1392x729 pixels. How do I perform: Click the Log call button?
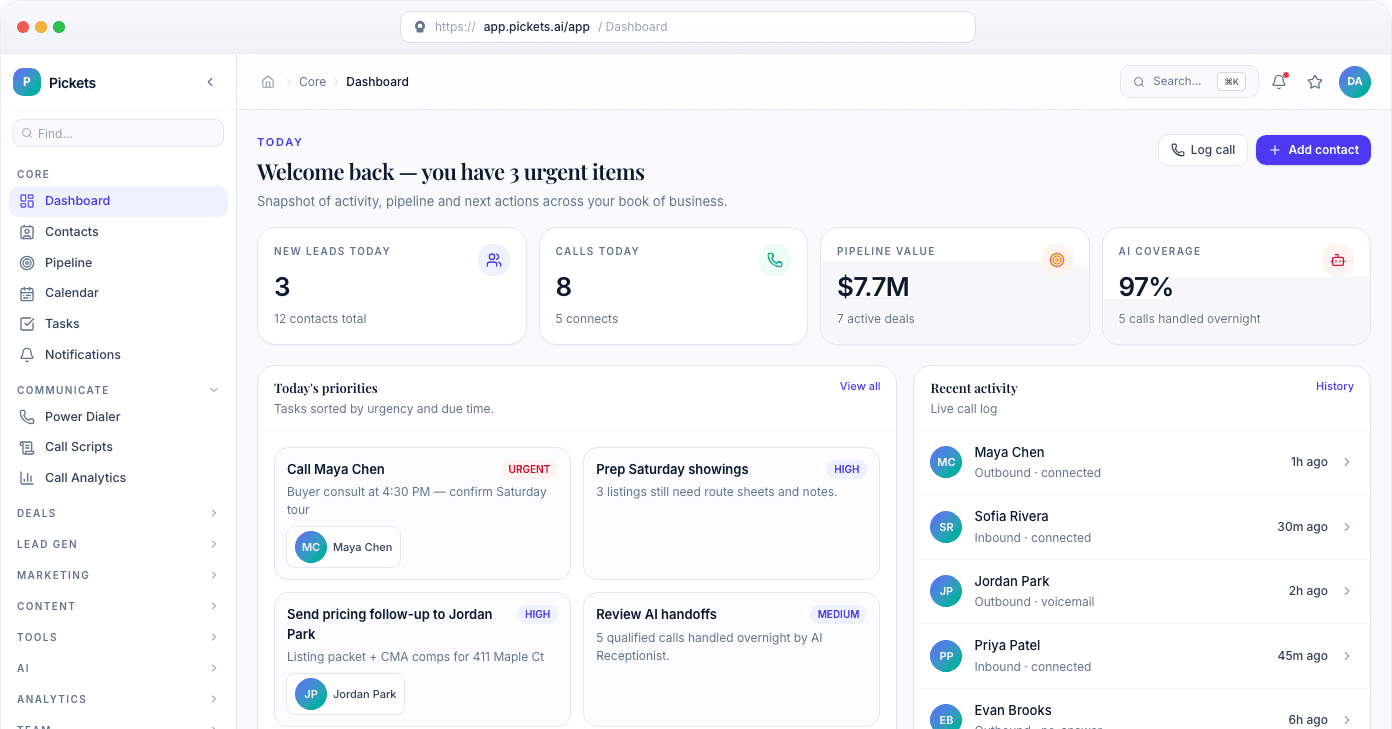(x=1203, y=150)
